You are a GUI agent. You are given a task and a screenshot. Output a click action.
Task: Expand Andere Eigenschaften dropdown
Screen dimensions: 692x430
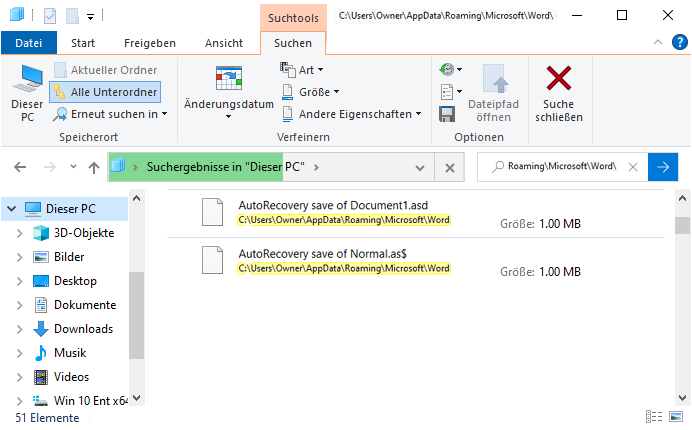coord(350,114)
